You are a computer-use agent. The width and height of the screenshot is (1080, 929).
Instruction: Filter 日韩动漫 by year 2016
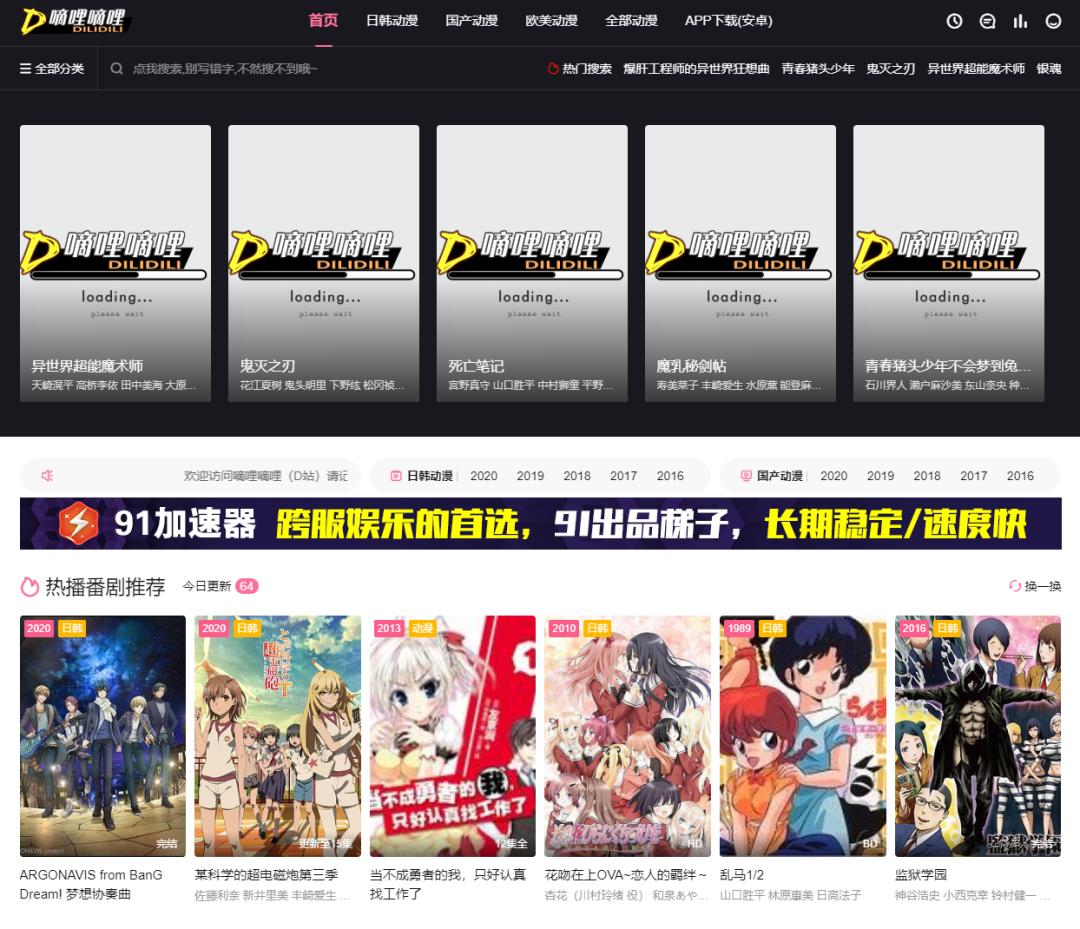point(670,476)
